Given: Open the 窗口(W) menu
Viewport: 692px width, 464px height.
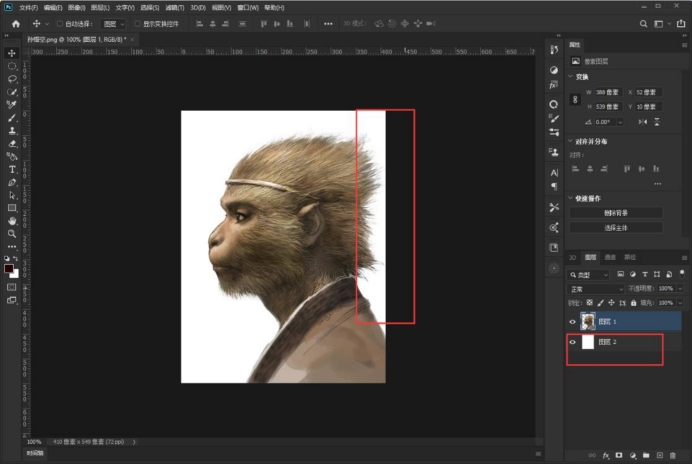Looking at the screenshot, I should [x=248, y=8].
